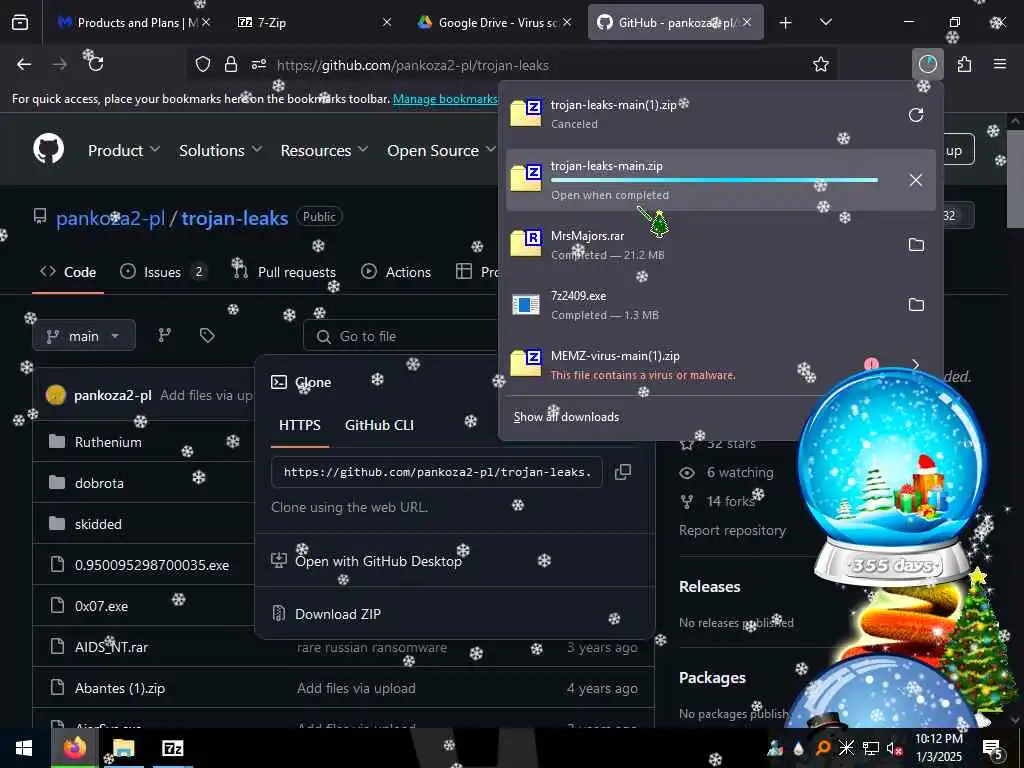The width and height of the screenshot is (1024, 768).
Task: Click the GitHub Octocat logo
Action: click(49, 150)
